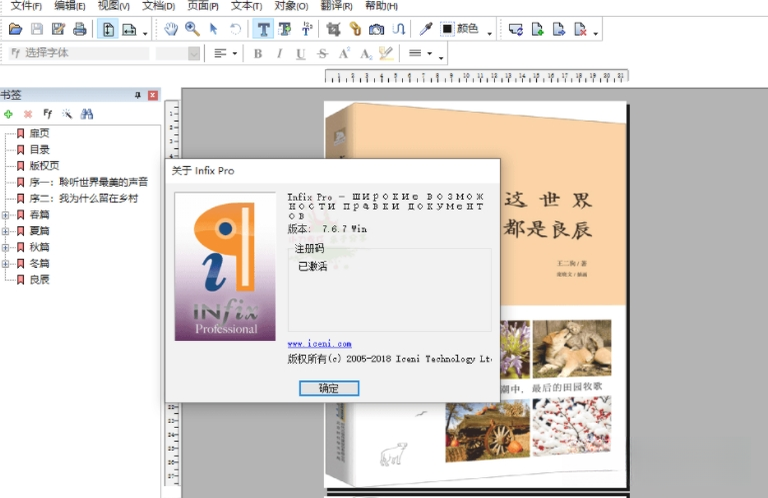This screenshot has height=498, width=768.
Task: Click the insert page icon
Action: click(x=537, y=29)
